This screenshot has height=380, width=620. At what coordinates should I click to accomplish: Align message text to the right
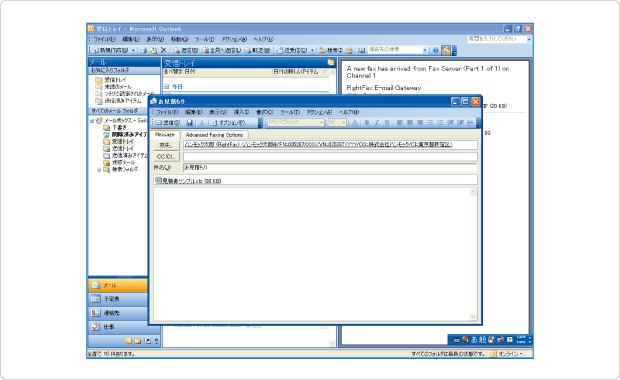(420, 123)
